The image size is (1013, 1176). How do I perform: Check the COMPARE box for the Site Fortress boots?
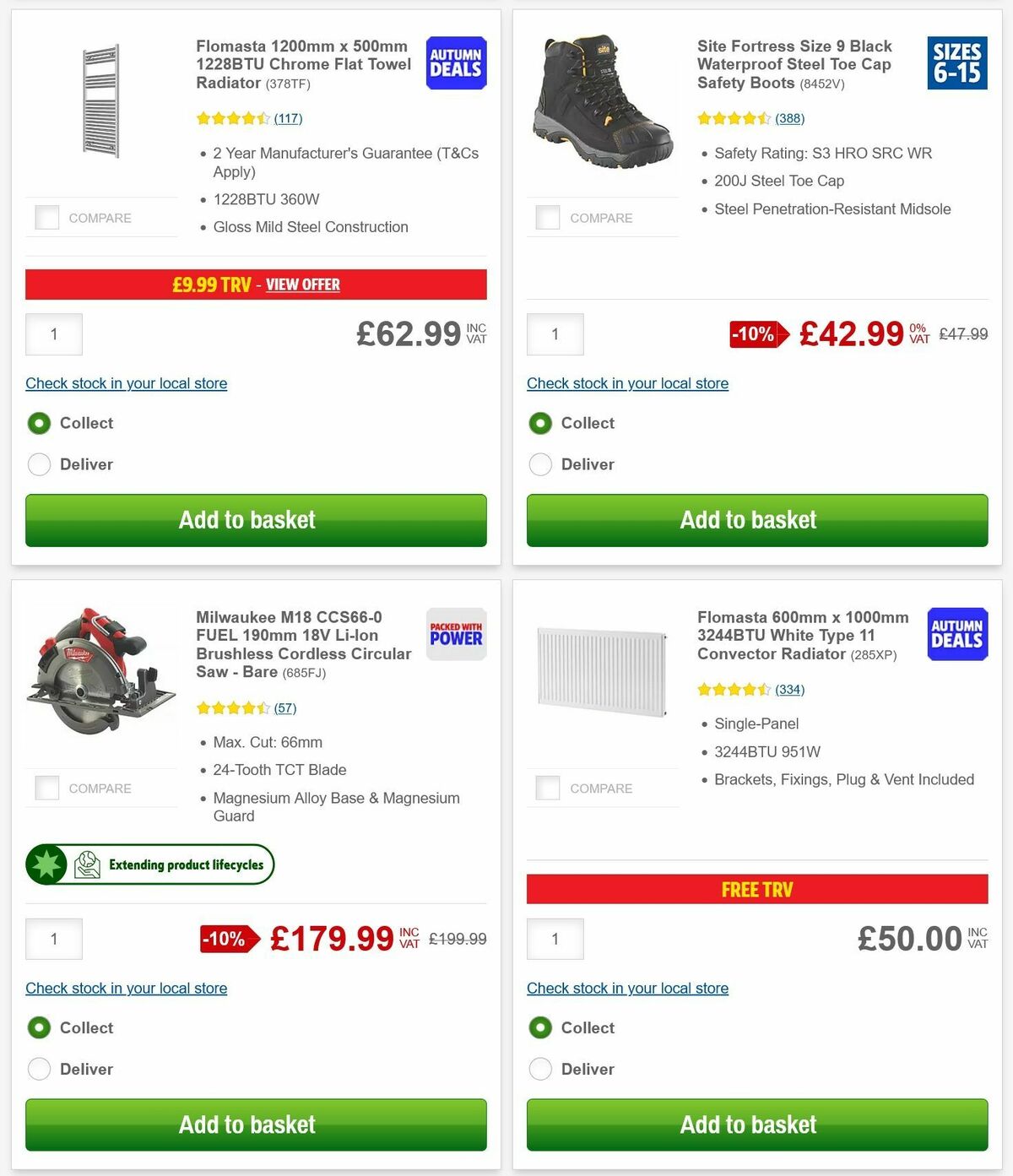[548, 217]
